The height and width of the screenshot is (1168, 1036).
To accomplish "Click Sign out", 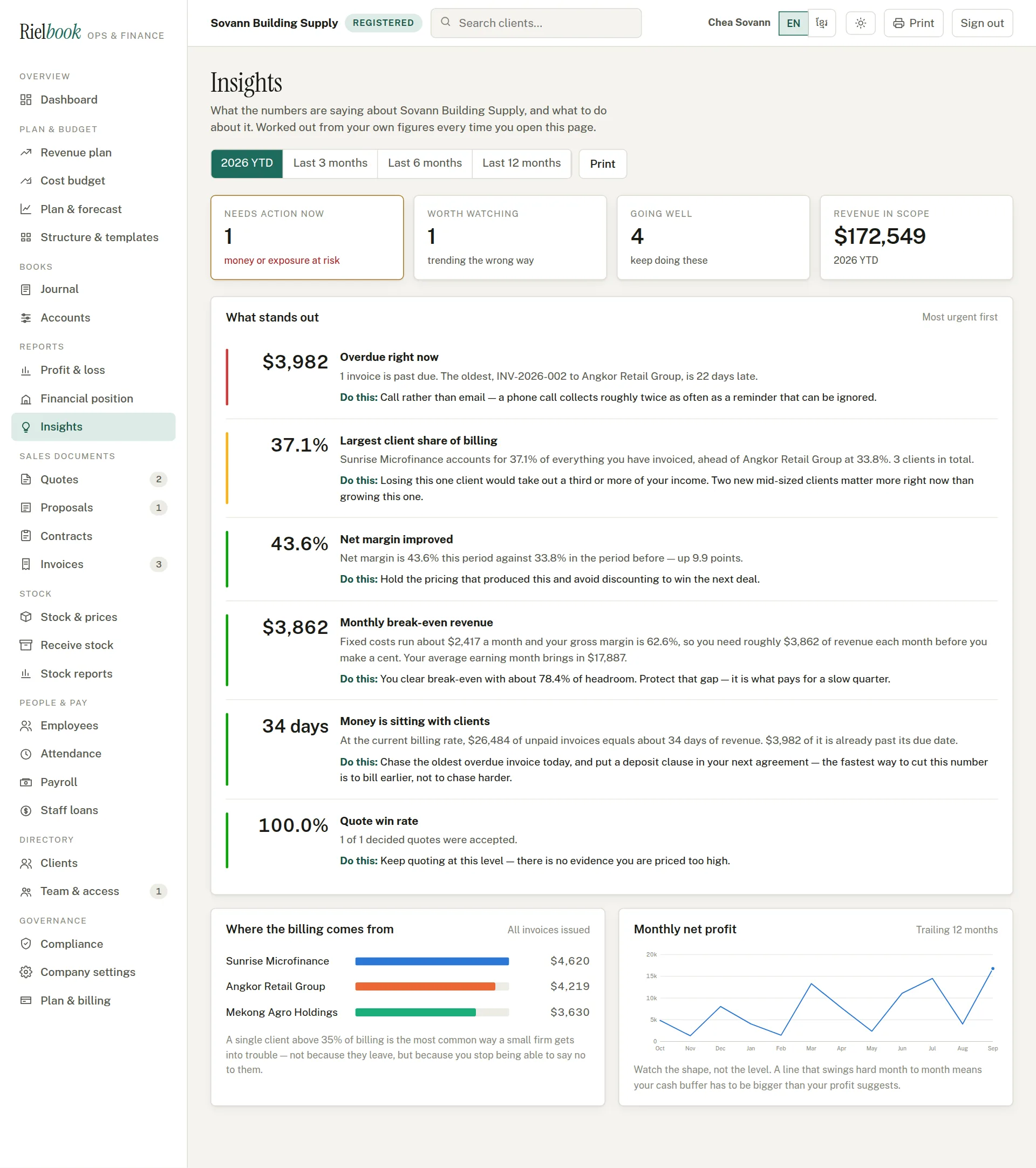I will [982, 23].
